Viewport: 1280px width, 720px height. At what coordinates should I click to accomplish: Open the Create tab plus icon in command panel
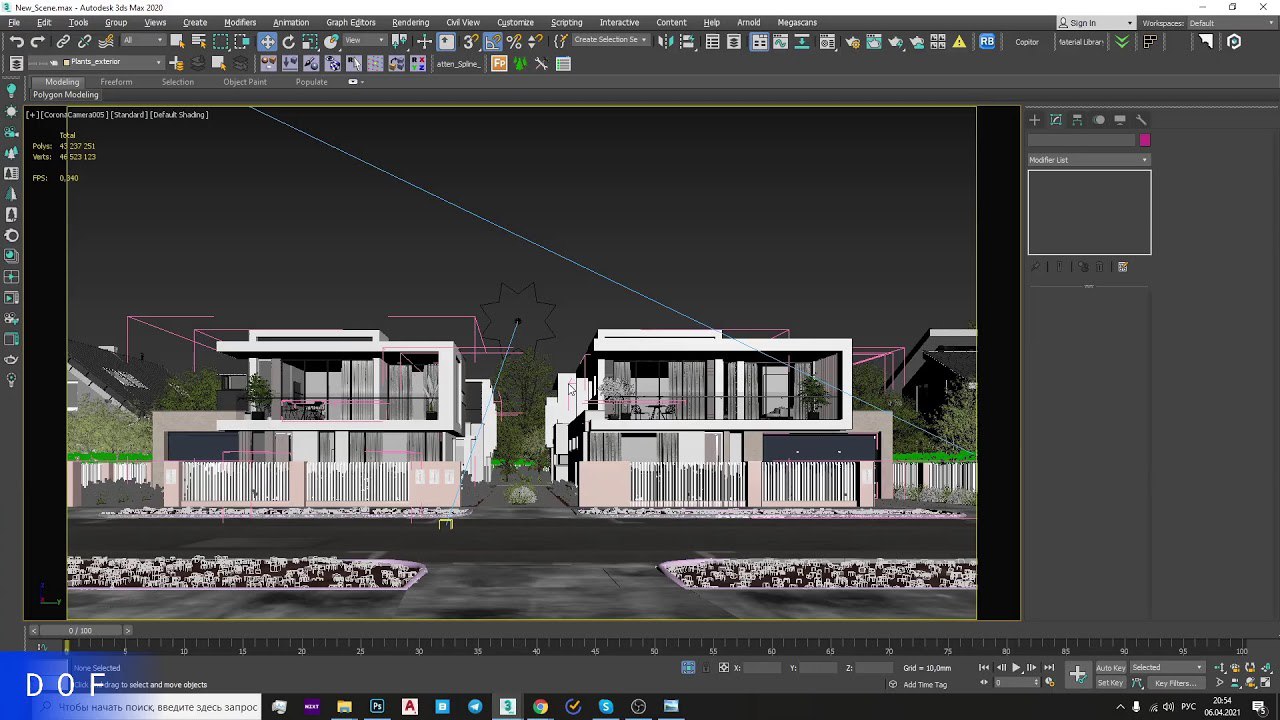tap(1035, 120)
